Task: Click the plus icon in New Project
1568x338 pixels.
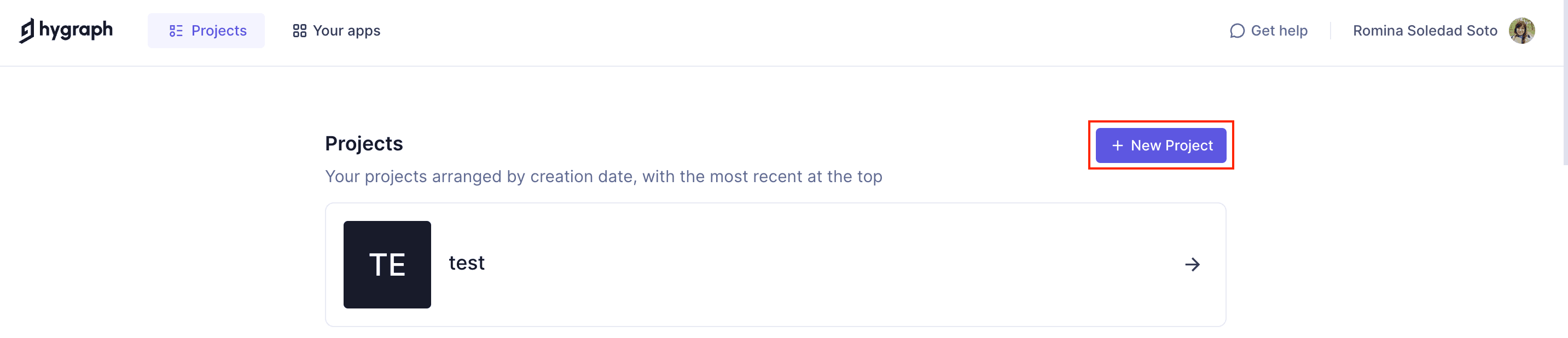Action: 1118,146
